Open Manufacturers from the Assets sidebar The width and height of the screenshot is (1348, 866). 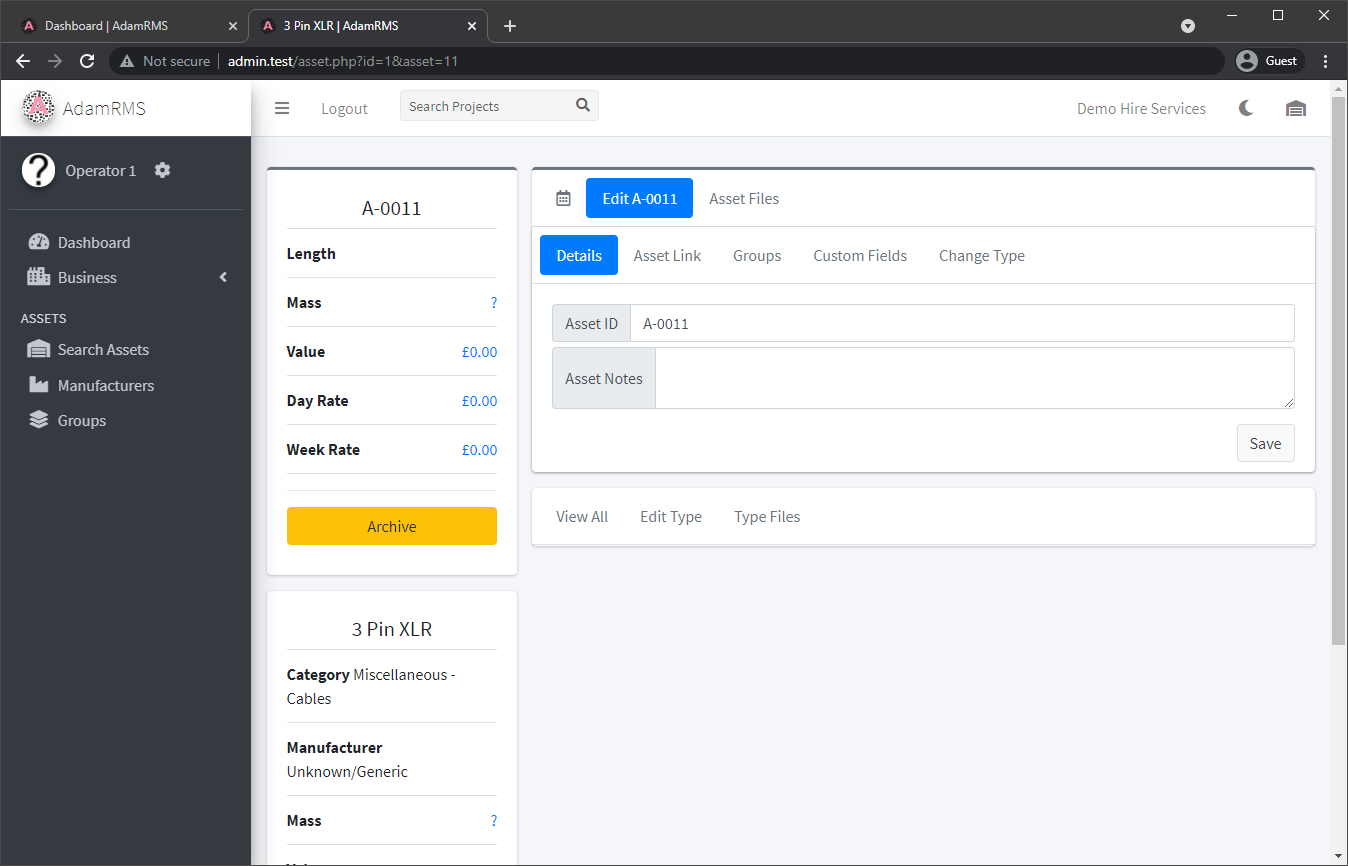(x=106, y=384)
